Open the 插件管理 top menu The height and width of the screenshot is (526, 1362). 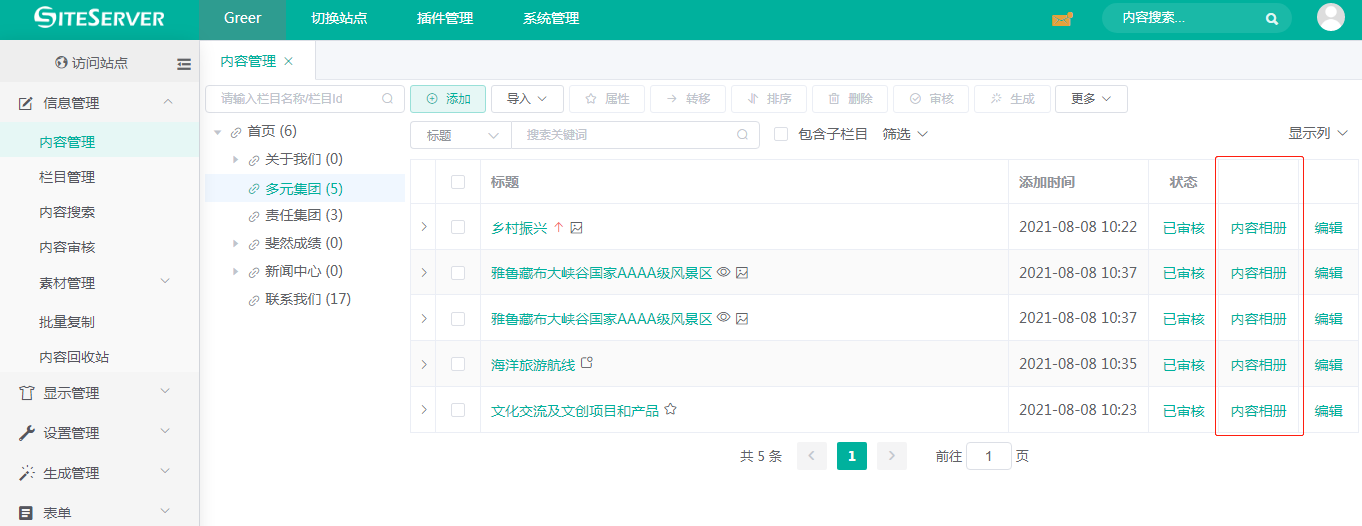click(x=445, y=19)
